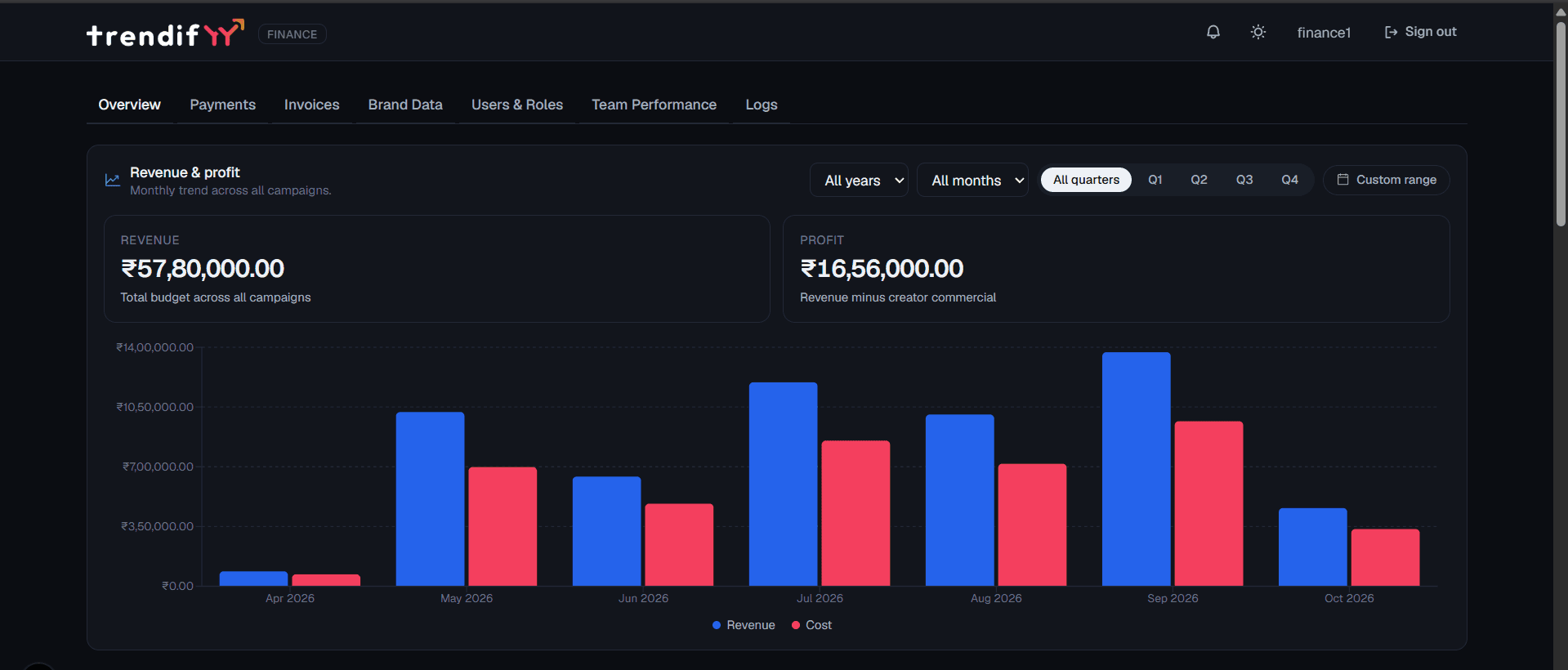Expand the All months dropdown
The height and width of the screenshot is (670, 1568).
(x=972, y=180)
